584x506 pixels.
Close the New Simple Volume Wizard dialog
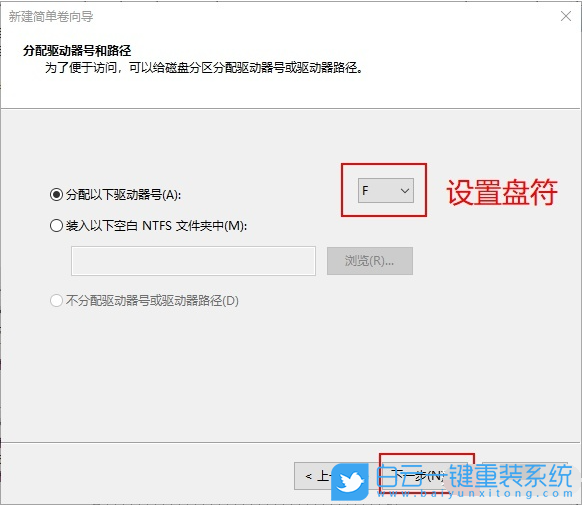pos(566,16)
